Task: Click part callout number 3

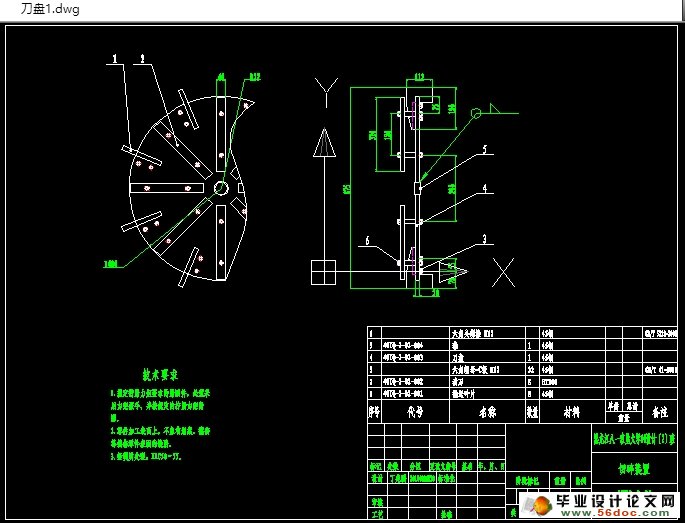Action: coord(485,238)
